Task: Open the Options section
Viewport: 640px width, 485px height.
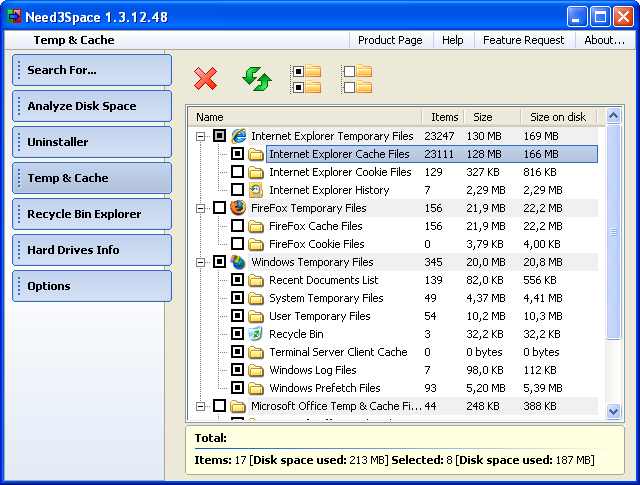Action: coord(92,286)
